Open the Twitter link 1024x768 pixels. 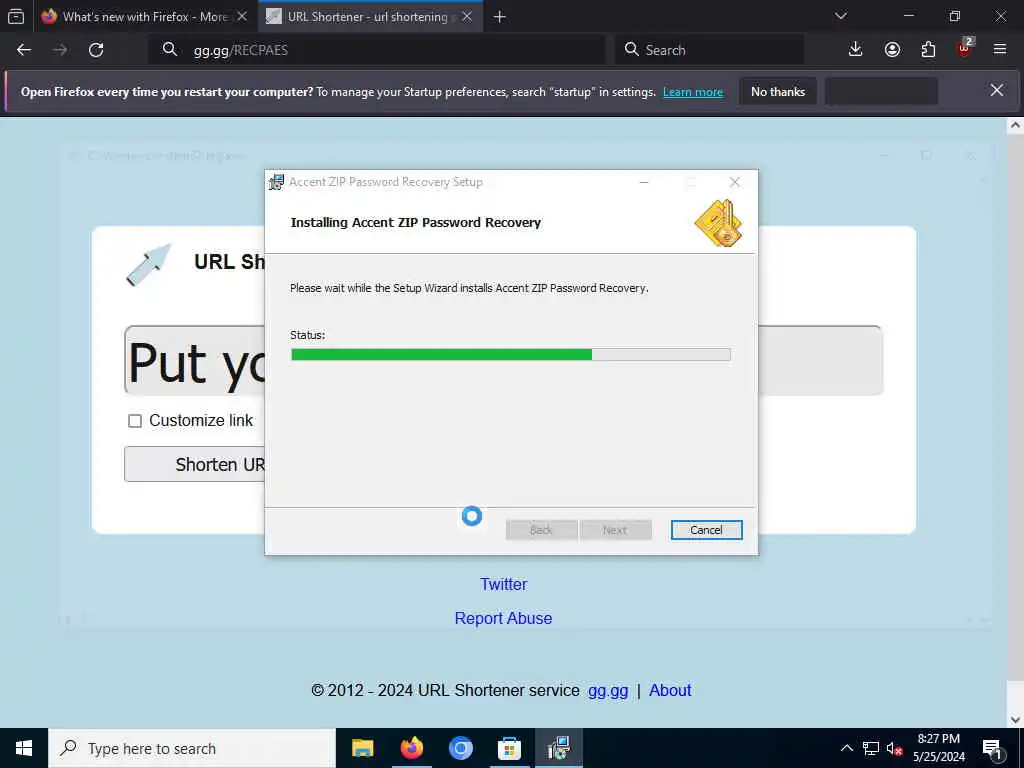tap(504, 584)
